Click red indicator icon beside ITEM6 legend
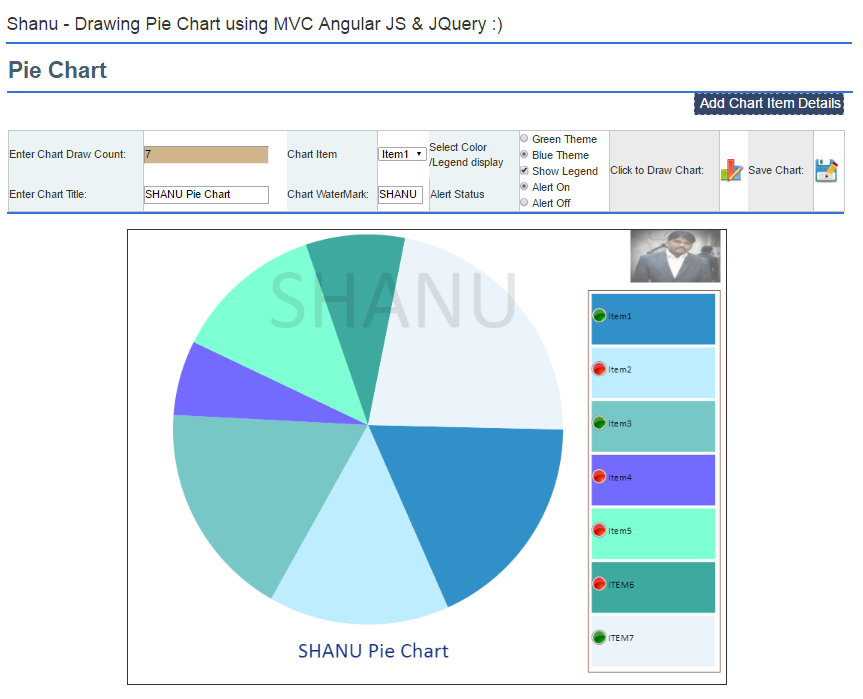The height and width of the screenshot is (699, 863). coord(599,583)
